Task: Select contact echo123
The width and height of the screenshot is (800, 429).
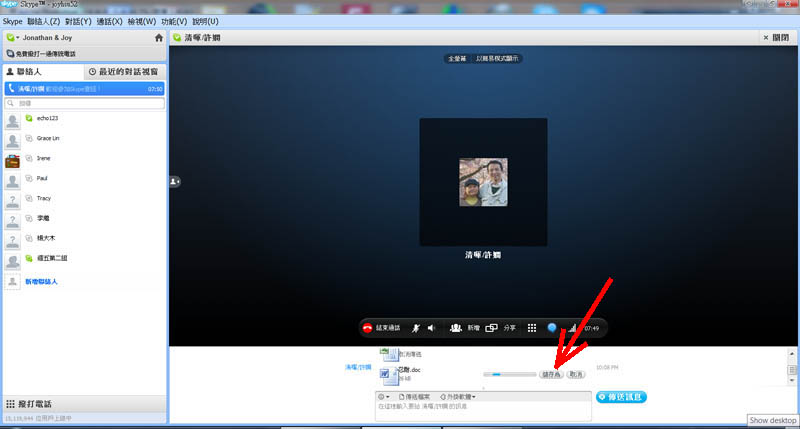Action: coord(85,120)
